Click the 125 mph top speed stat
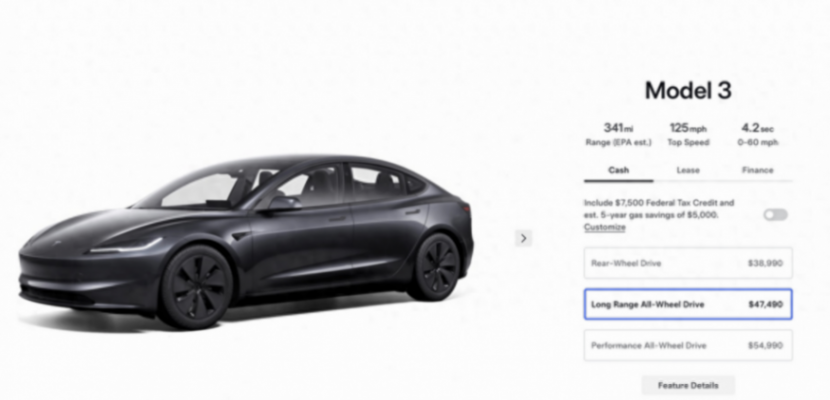This screenshot has width=830, height=400. tap(688, 134)
